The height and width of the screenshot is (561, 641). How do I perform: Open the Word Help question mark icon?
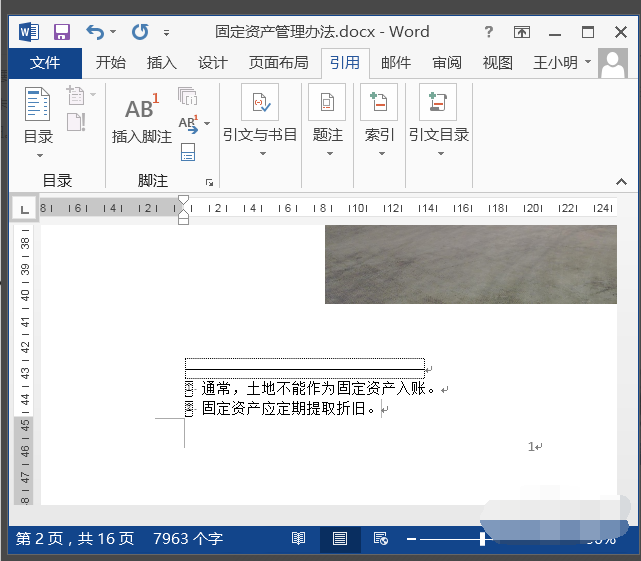click(488, 32)
